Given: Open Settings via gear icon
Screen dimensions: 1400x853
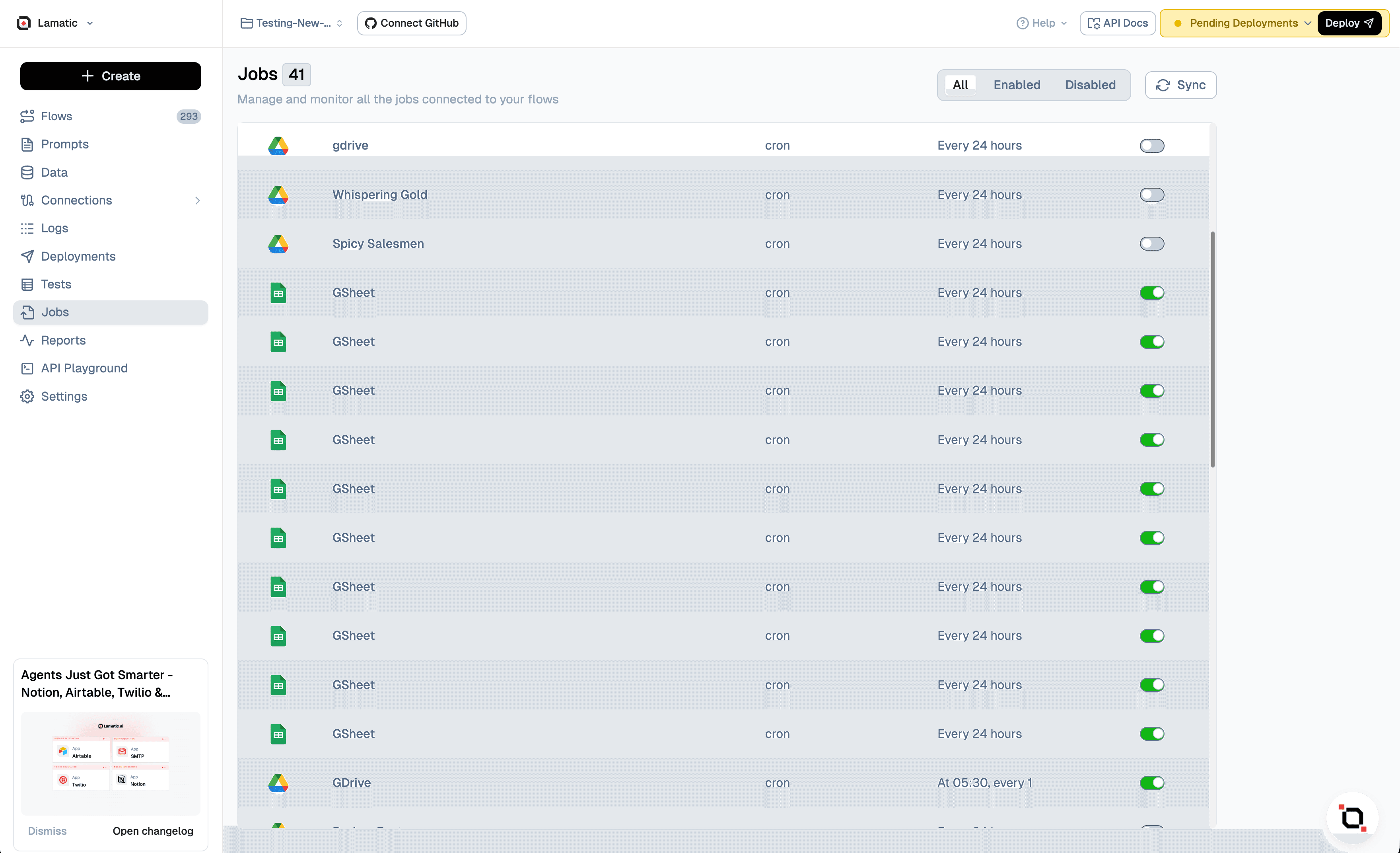Looking at the screenshot, I should click(x=27, y=397).
